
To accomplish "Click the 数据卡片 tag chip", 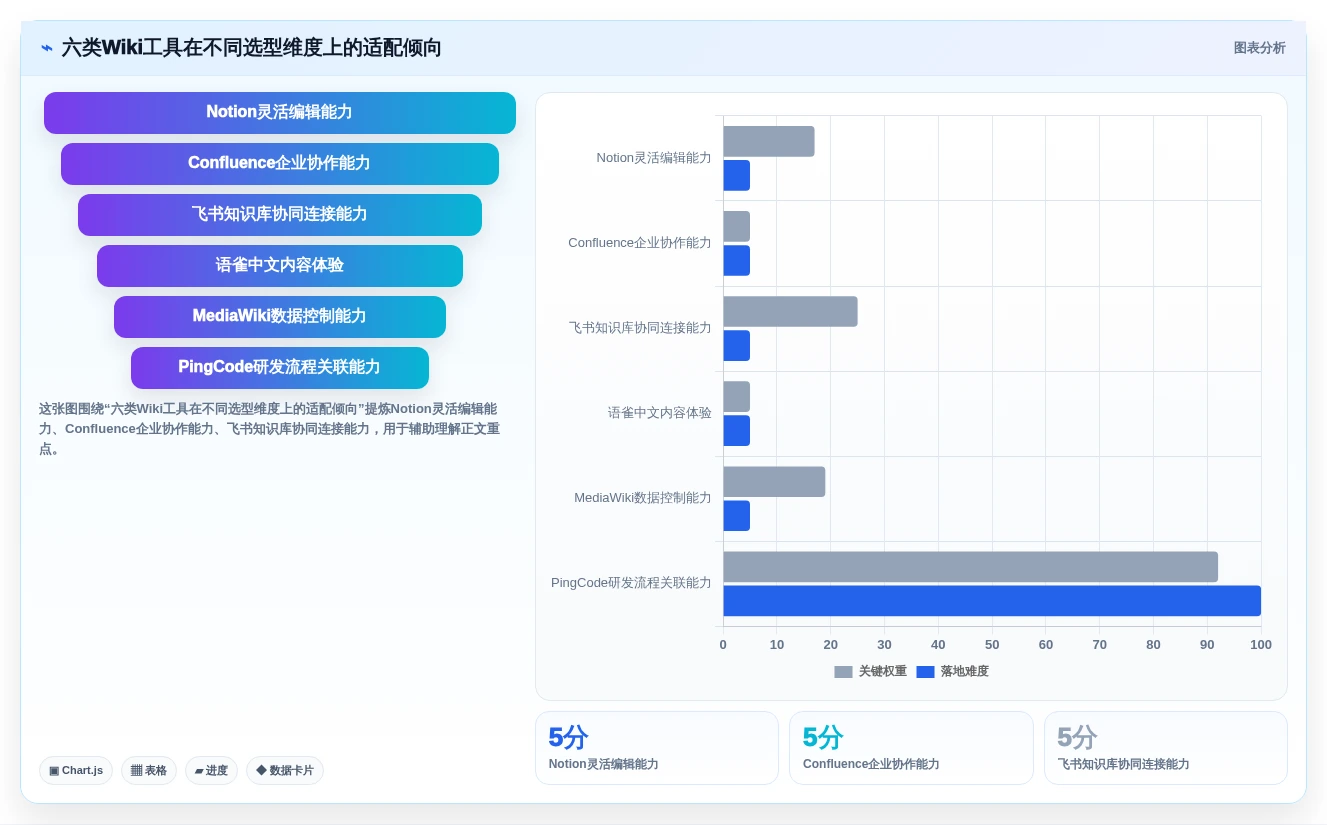I will 285,770.
